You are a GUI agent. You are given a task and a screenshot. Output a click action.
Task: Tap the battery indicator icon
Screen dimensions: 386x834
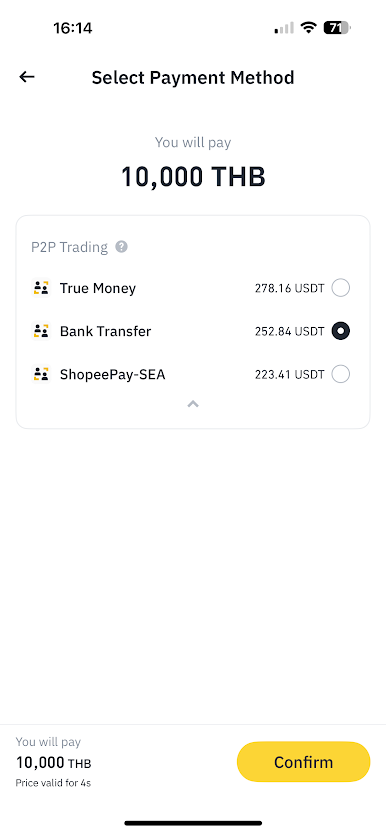[x=337, y=28]
